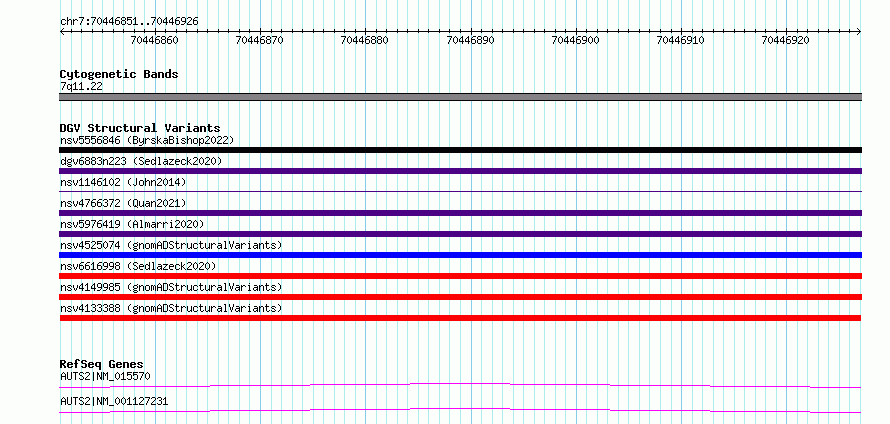This screenshot has width=890, height=424.
Task: Click ruler position 70446880
Action: [364, 40]
